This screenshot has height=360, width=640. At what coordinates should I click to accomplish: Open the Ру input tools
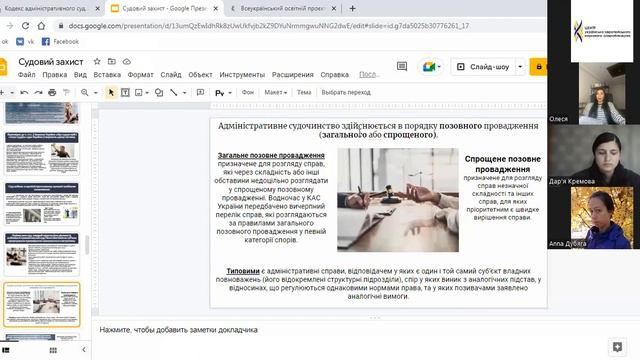(219, 93)
